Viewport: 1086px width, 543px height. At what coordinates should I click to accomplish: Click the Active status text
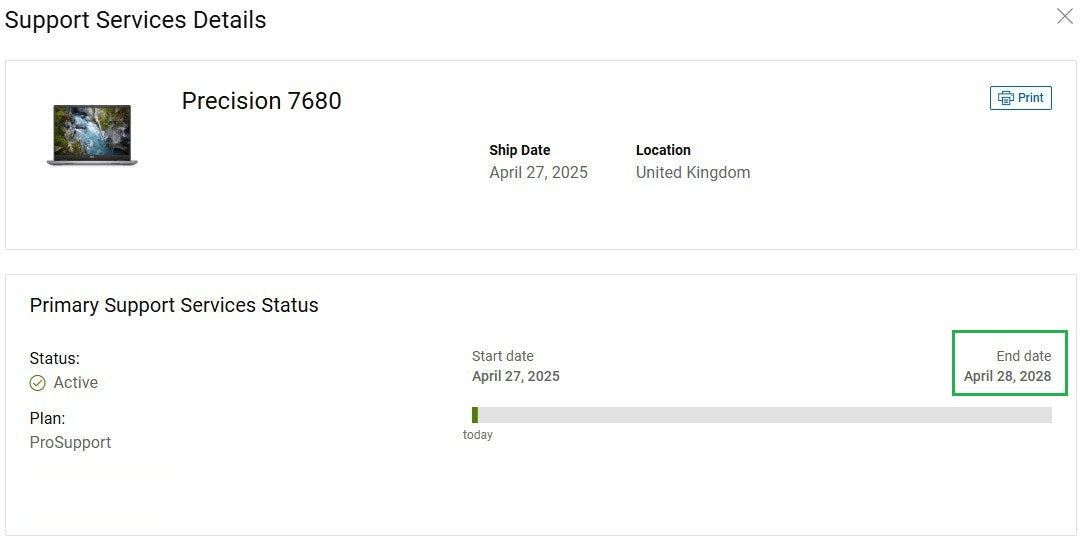tap(76, 383)
